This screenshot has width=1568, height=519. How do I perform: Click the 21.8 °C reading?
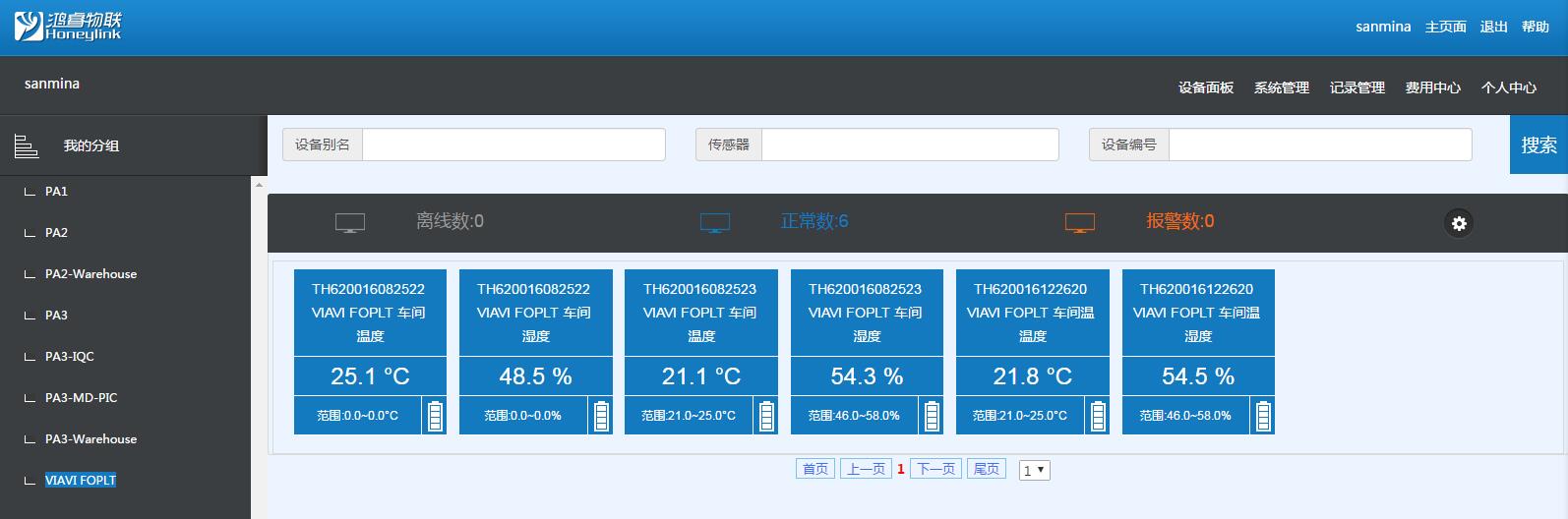point(1033,376)
